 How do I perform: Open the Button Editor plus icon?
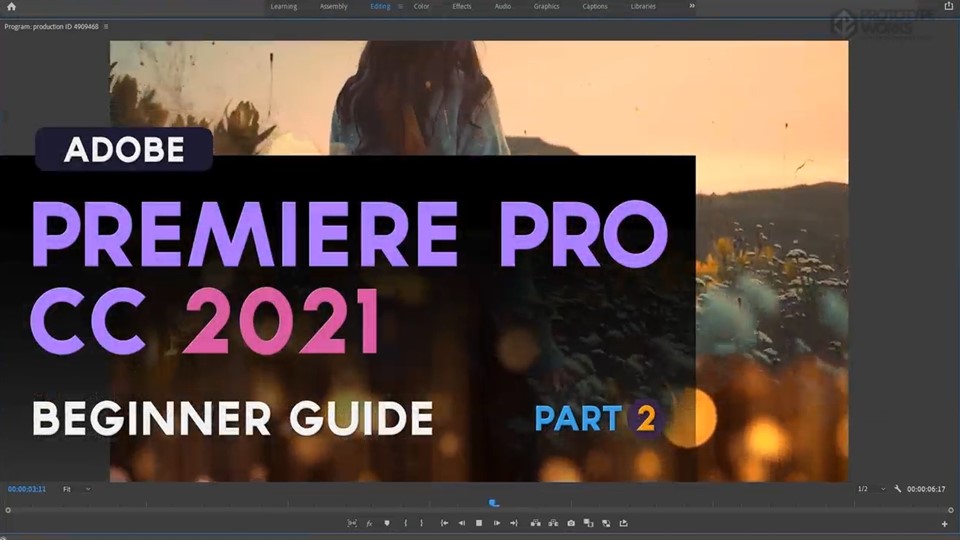pyautogui.click(x=944, y=524)
